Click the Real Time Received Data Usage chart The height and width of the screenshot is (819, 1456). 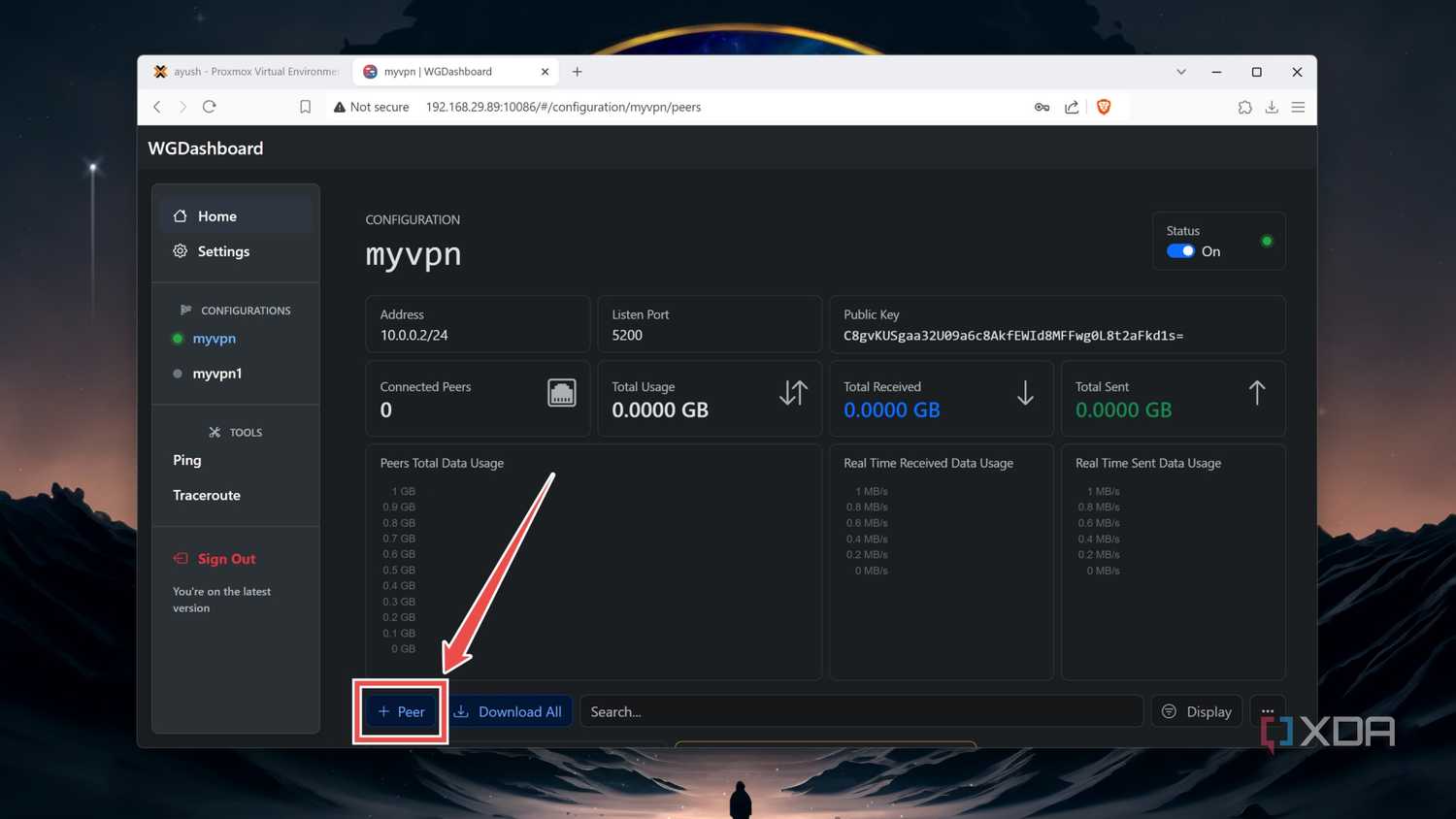(942, 562)
